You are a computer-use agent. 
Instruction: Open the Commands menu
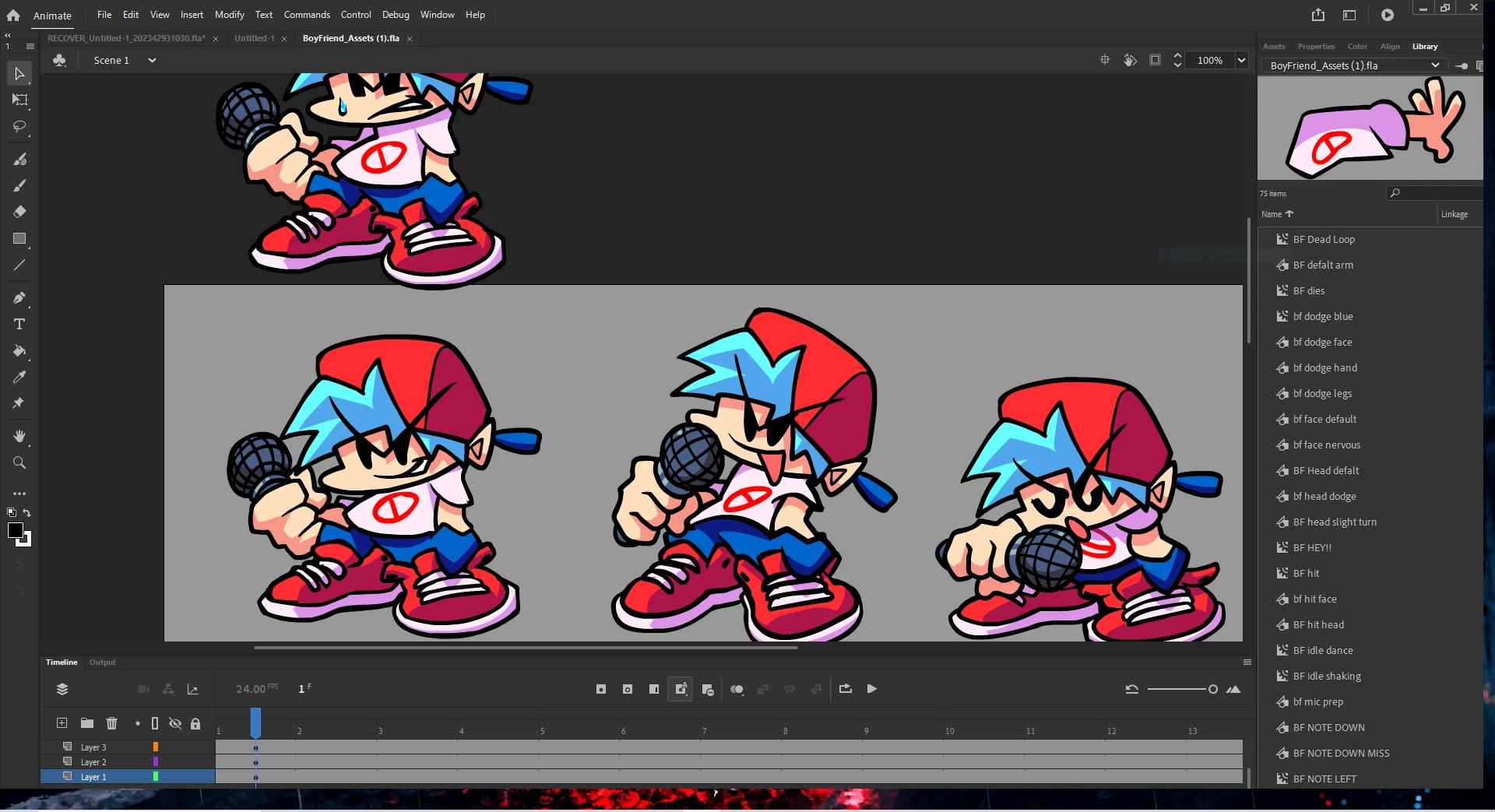point(307,15)
